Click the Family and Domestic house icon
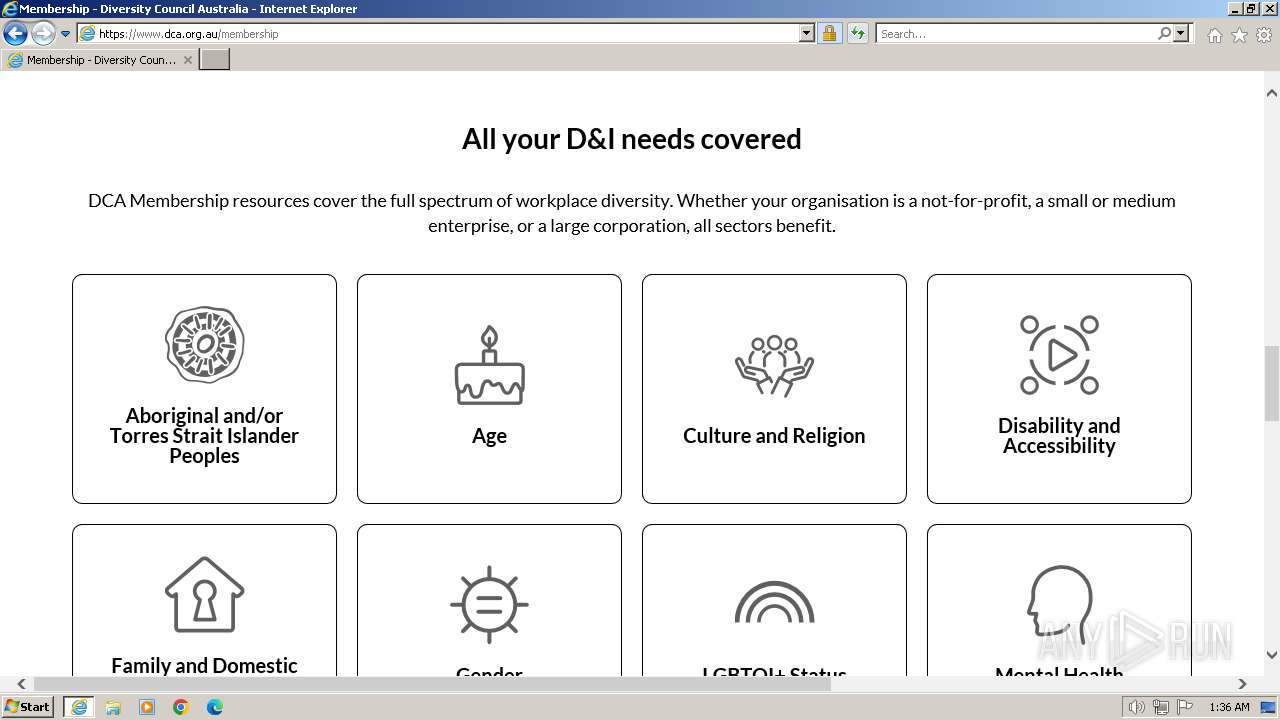The height and width of the screenshot is (720, 1280). click(x=204, y=595)
